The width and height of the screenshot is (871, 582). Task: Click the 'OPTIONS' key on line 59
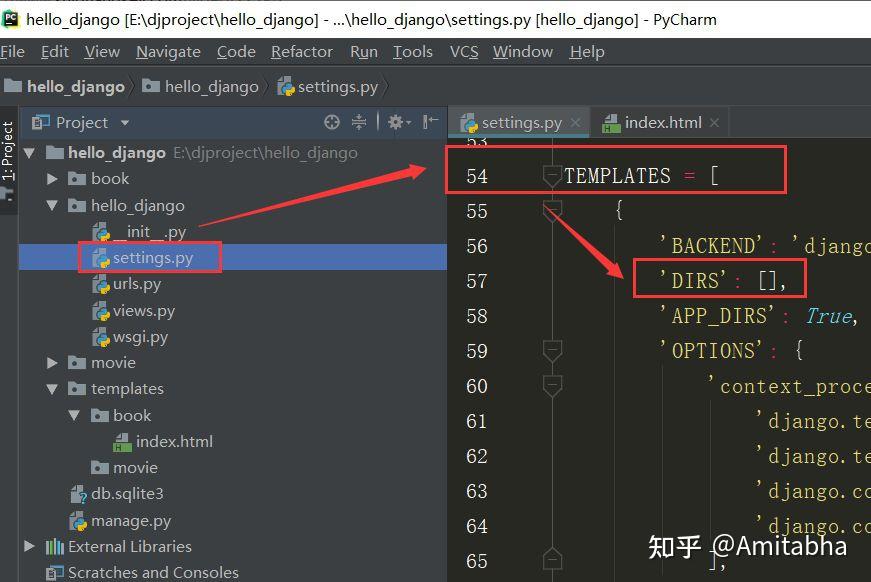click(x=711, y=350)
